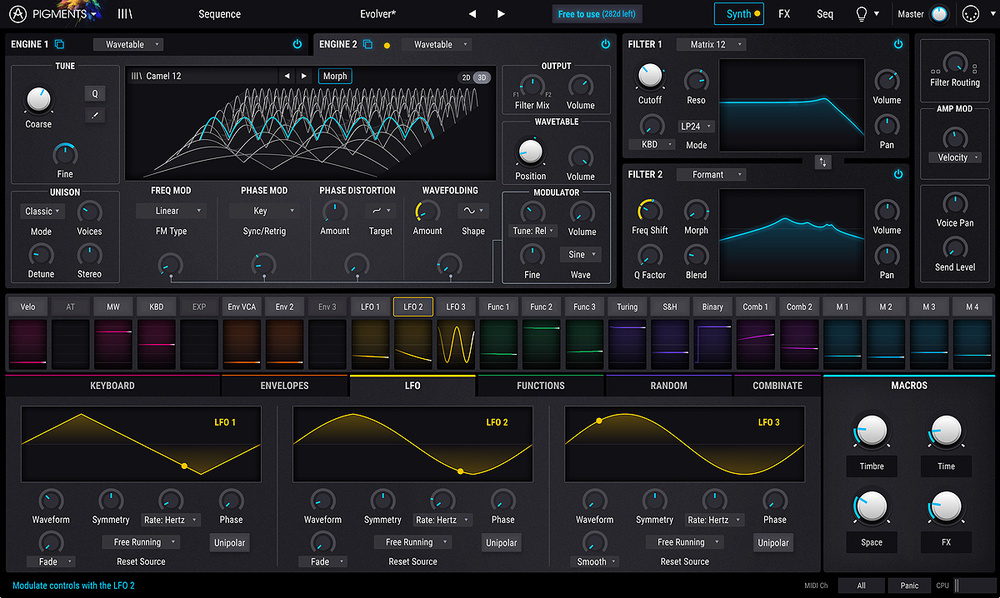Open the Filter 1 Matrix 12 type dropdown
1000x598 pixels.
712,44
